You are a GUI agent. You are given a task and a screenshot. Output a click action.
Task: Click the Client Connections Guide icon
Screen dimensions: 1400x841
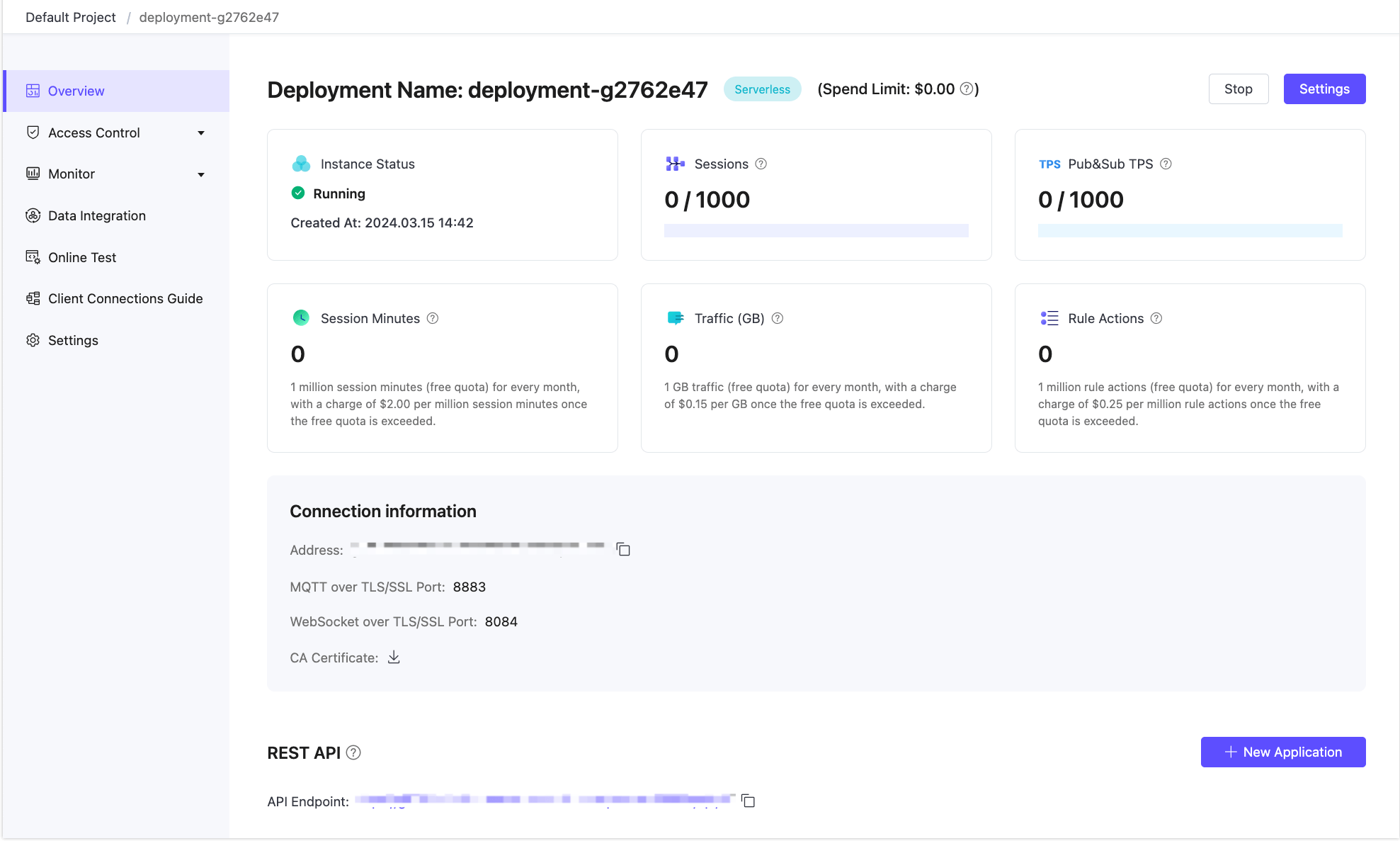pyautogui.click(x=33, y=298)
